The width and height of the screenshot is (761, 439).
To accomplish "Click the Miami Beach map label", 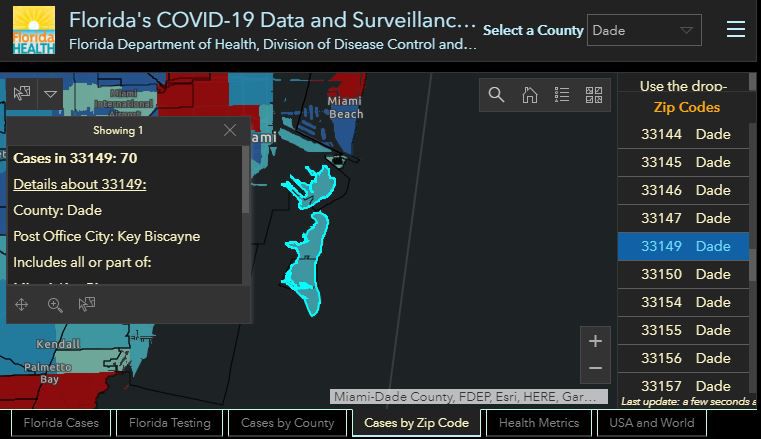I will click(345, 107).
